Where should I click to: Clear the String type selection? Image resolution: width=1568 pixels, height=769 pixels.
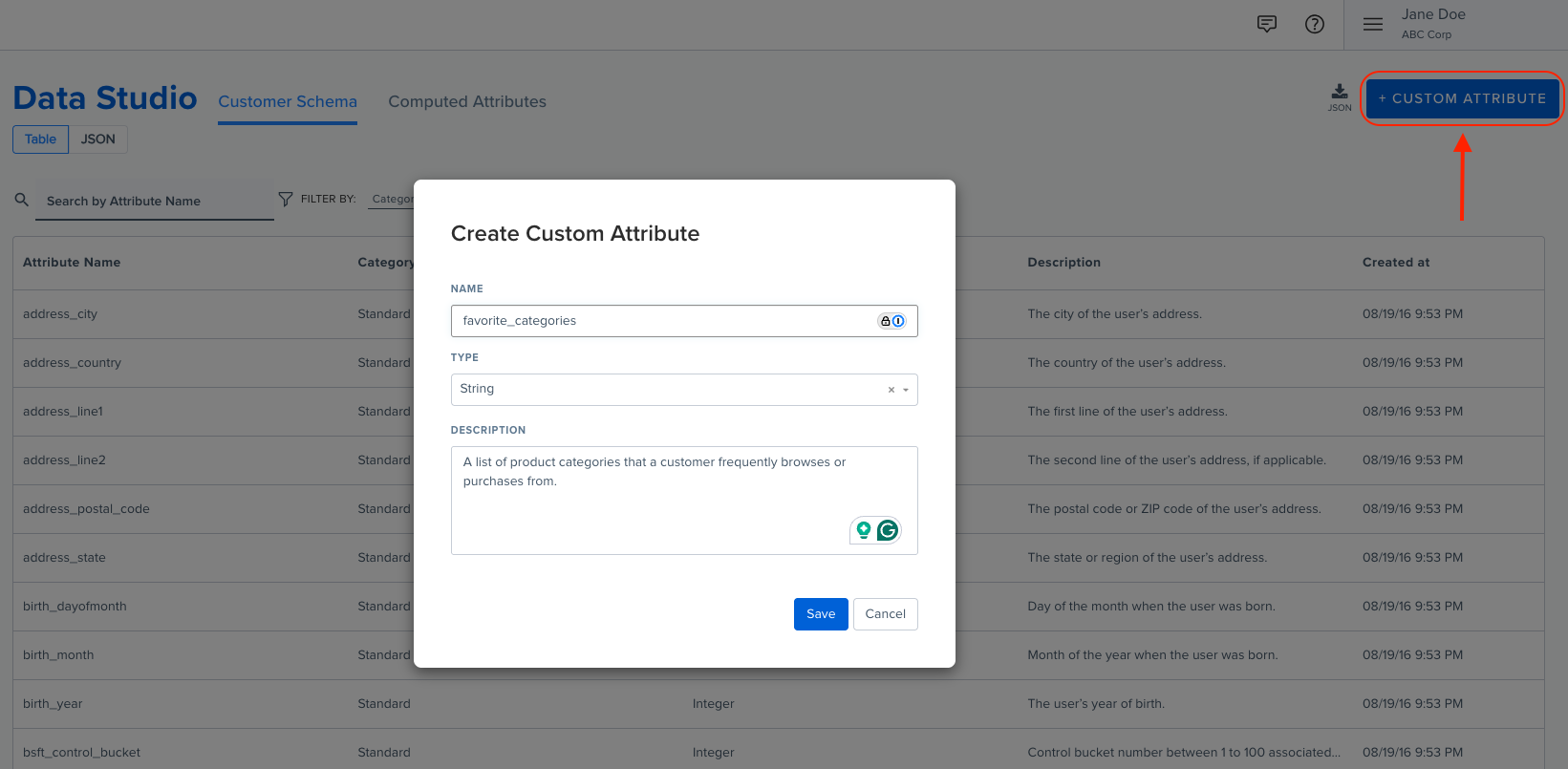tap(891, 390)
